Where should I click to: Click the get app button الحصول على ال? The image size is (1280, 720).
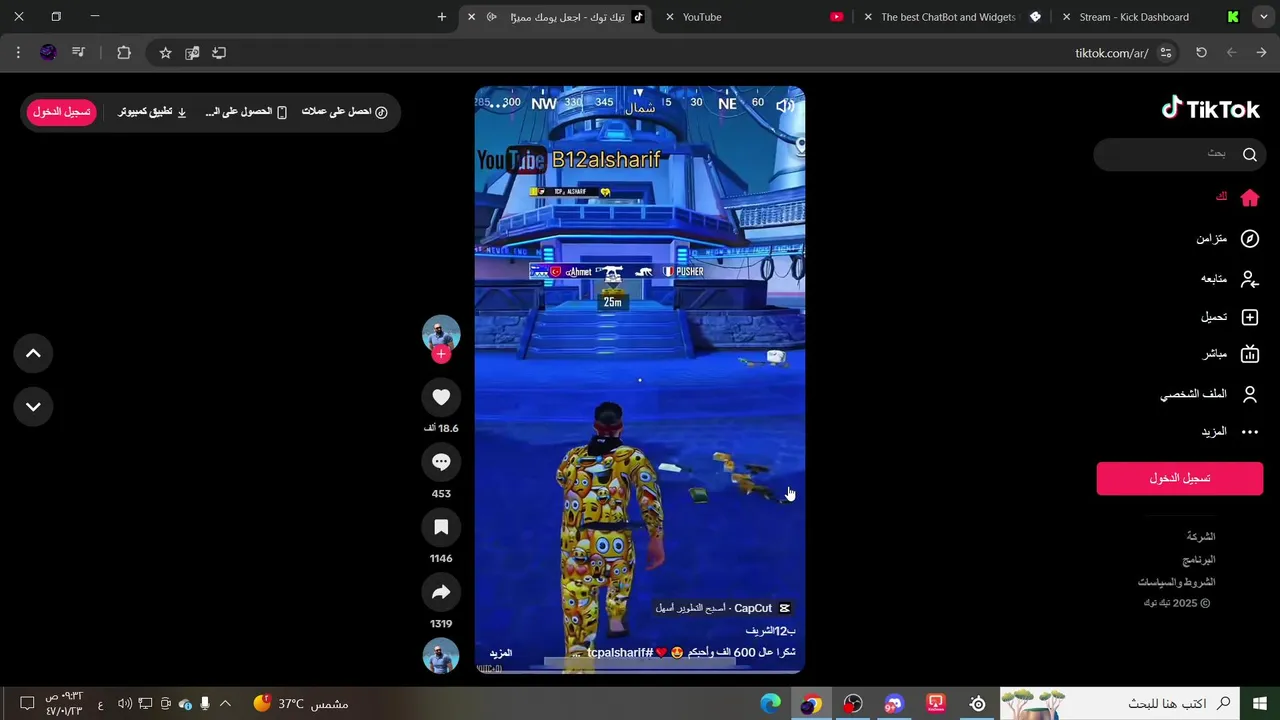click(x=246, y=112)
